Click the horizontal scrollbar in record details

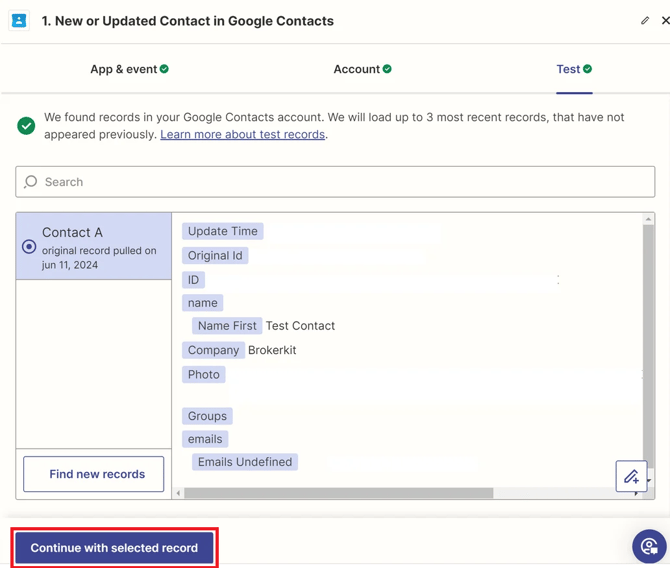coord(338,493)
